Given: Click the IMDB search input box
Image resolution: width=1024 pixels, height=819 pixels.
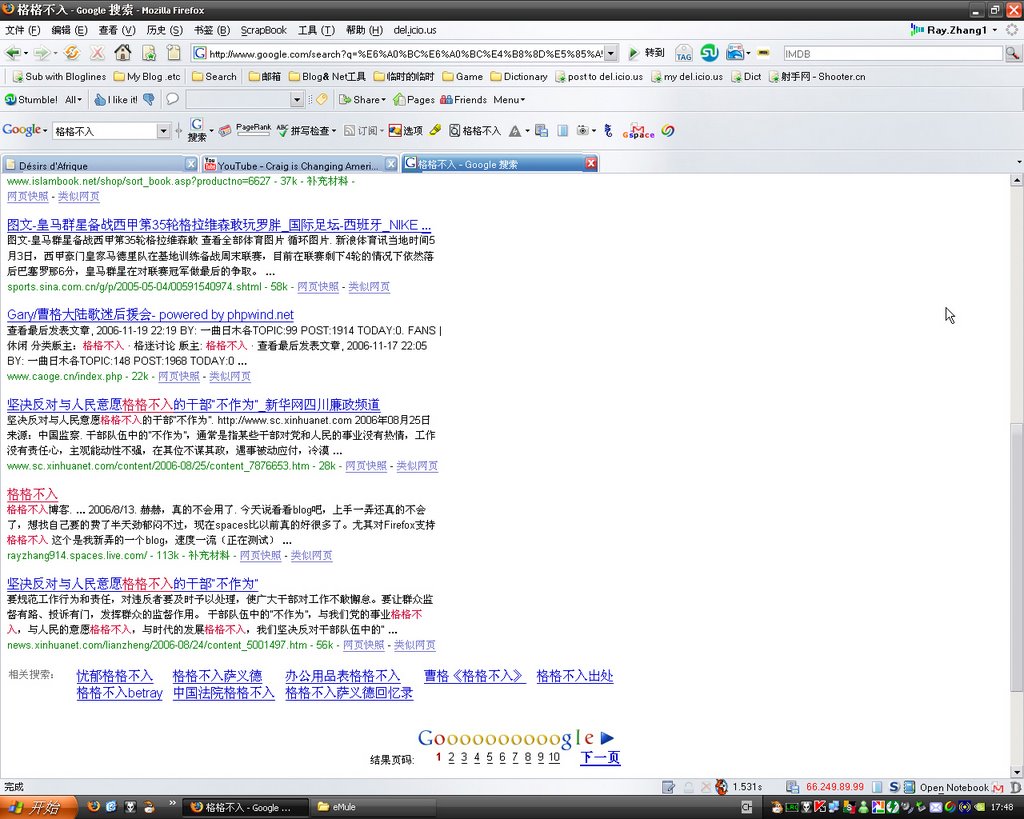Looking at the screenshot, I should tap(893, 54).
